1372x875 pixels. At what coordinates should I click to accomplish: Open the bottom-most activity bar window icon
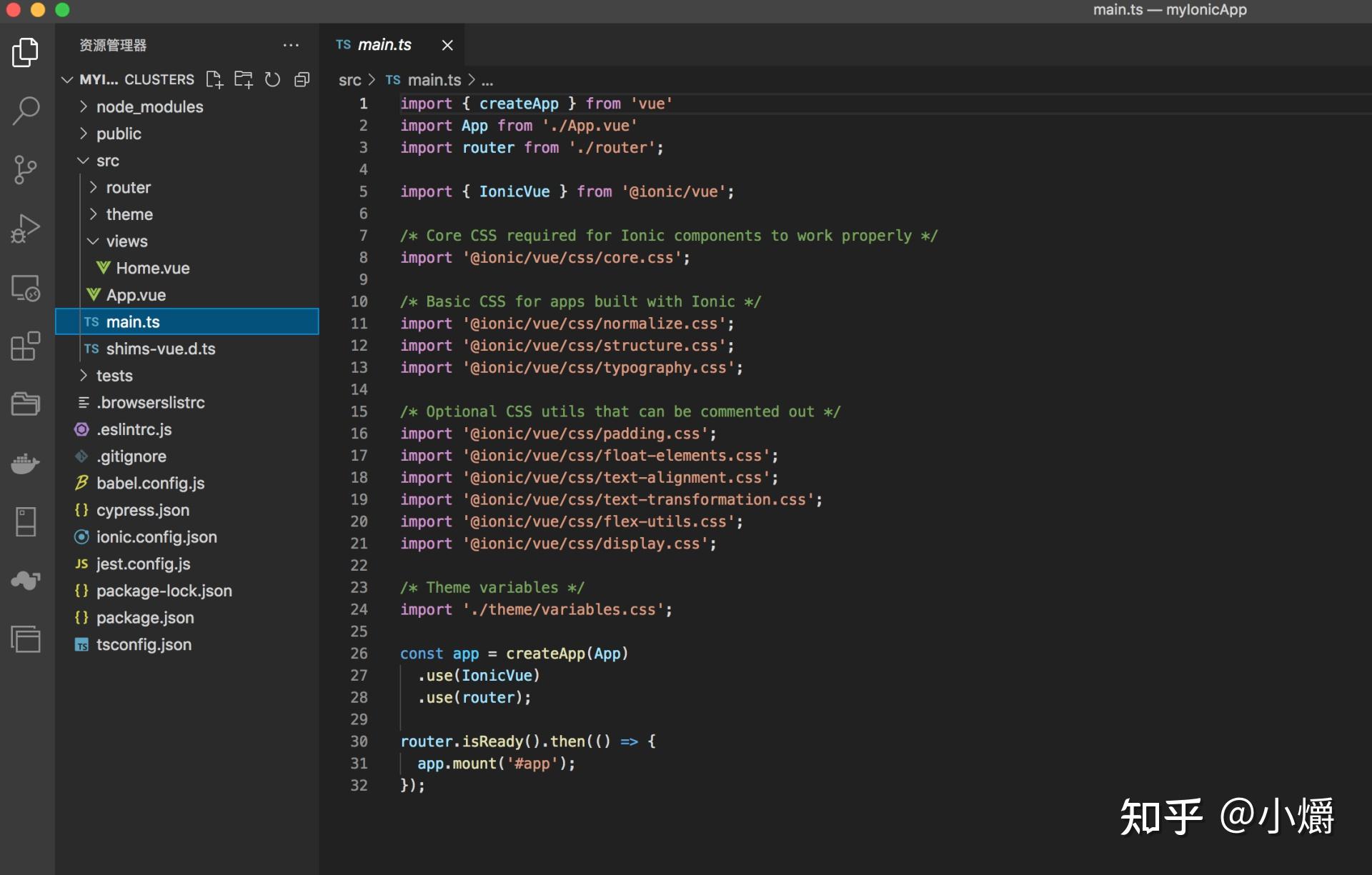point(26,639)
